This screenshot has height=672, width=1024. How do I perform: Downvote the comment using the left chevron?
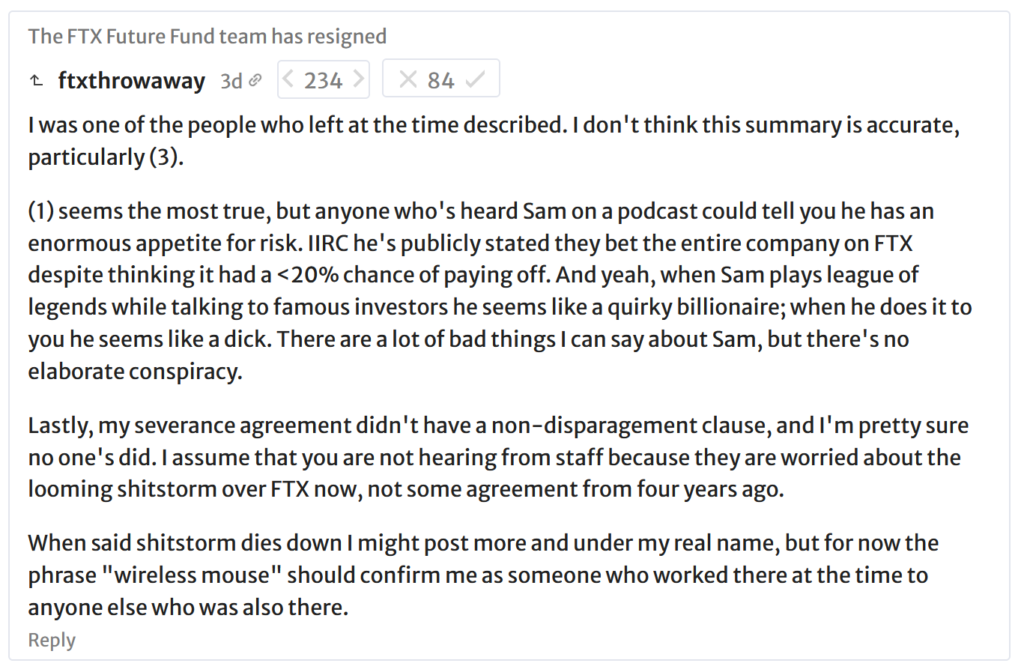(288, 78)
